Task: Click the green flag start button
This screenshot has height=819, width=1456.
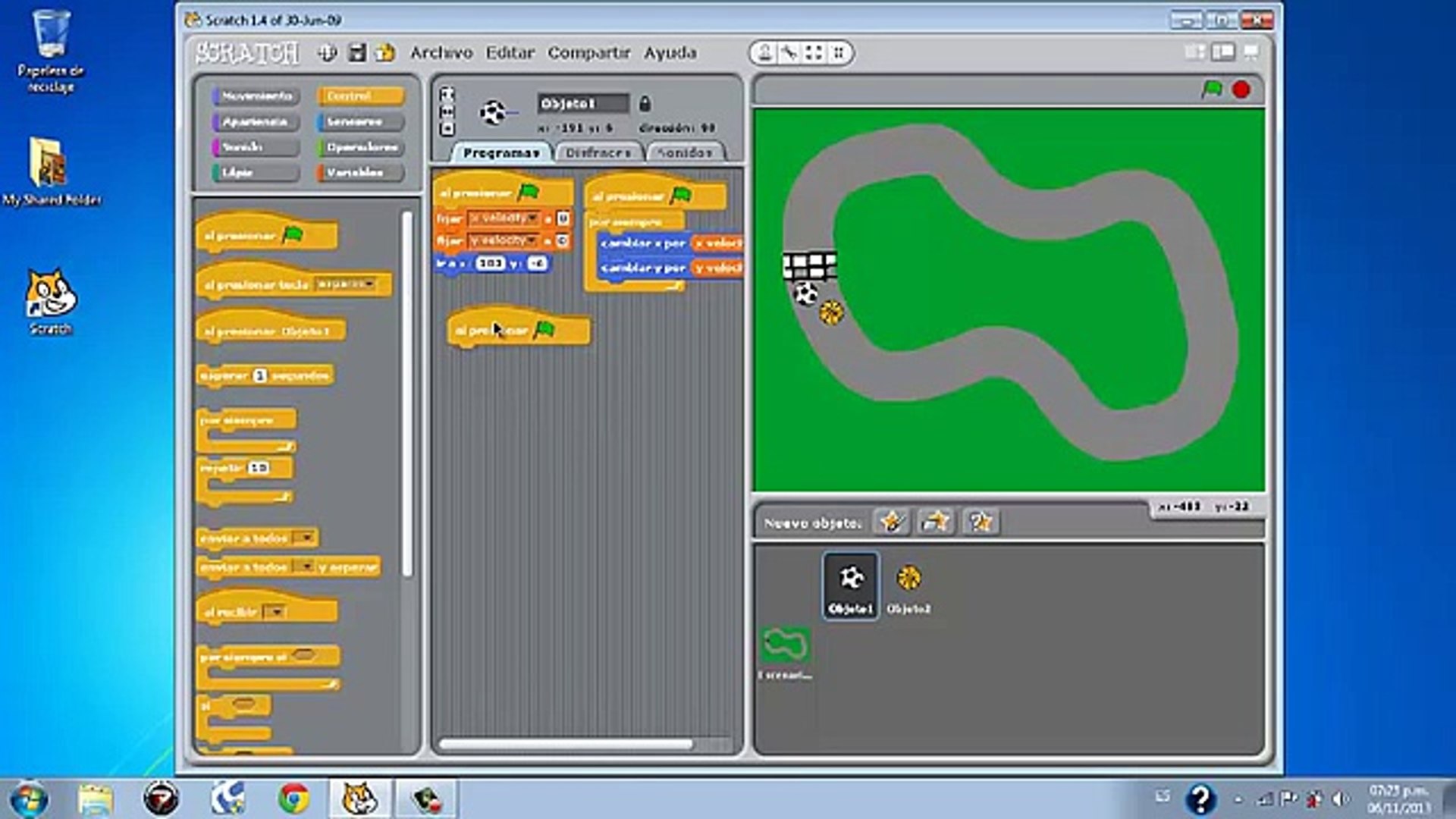Action: 1212,89
